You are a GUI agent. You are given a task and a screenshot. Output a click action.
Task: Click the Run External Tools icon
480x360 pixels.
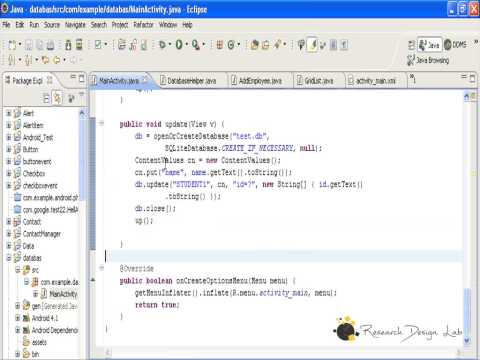[196, 45]
